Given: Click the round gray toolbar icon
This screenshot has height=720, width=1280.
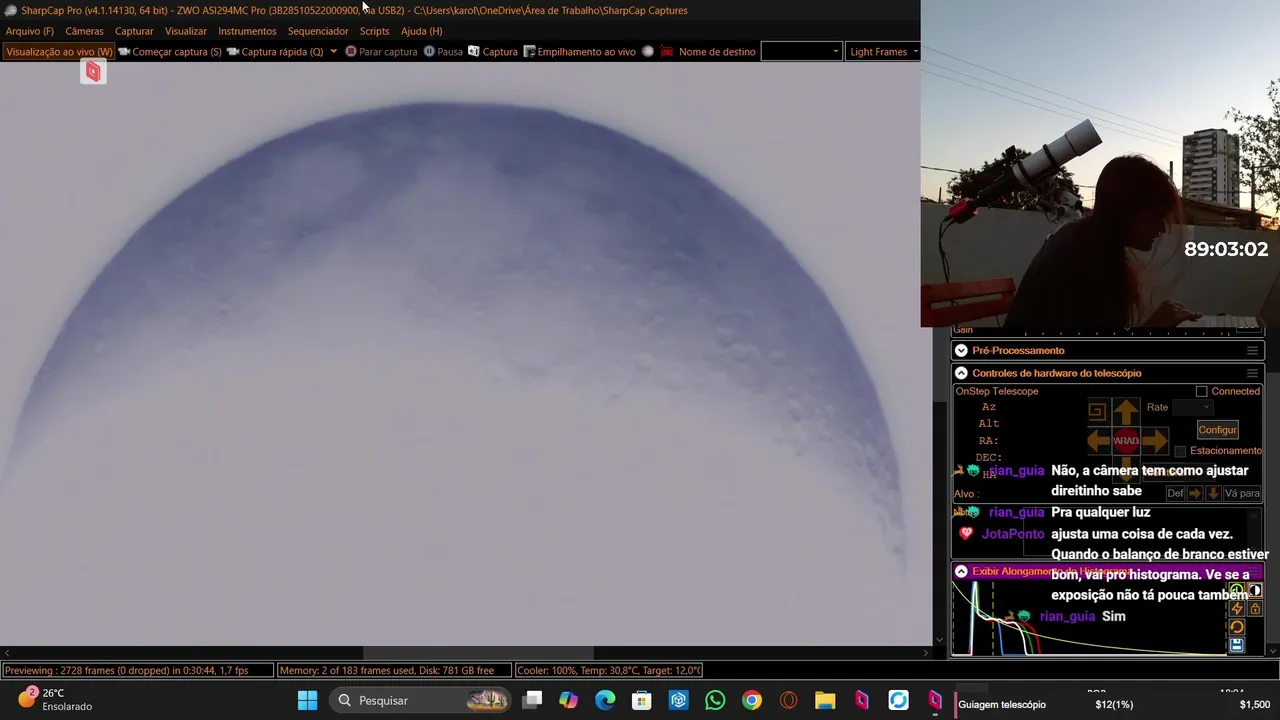Looking at the screenshot, I should [x=648, y=52].
